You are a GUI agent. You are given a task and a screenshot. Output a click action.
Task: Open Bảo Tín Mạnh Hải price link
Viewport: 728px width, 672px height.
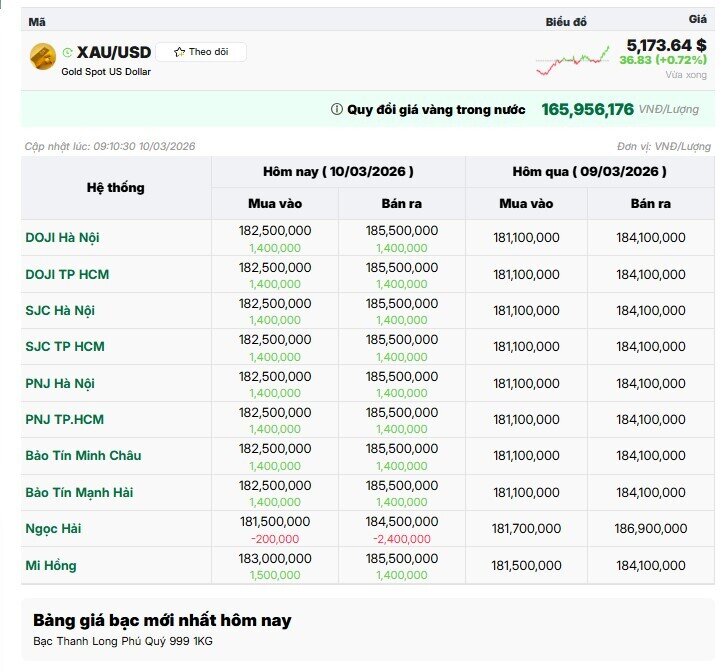tap(79, 492)
